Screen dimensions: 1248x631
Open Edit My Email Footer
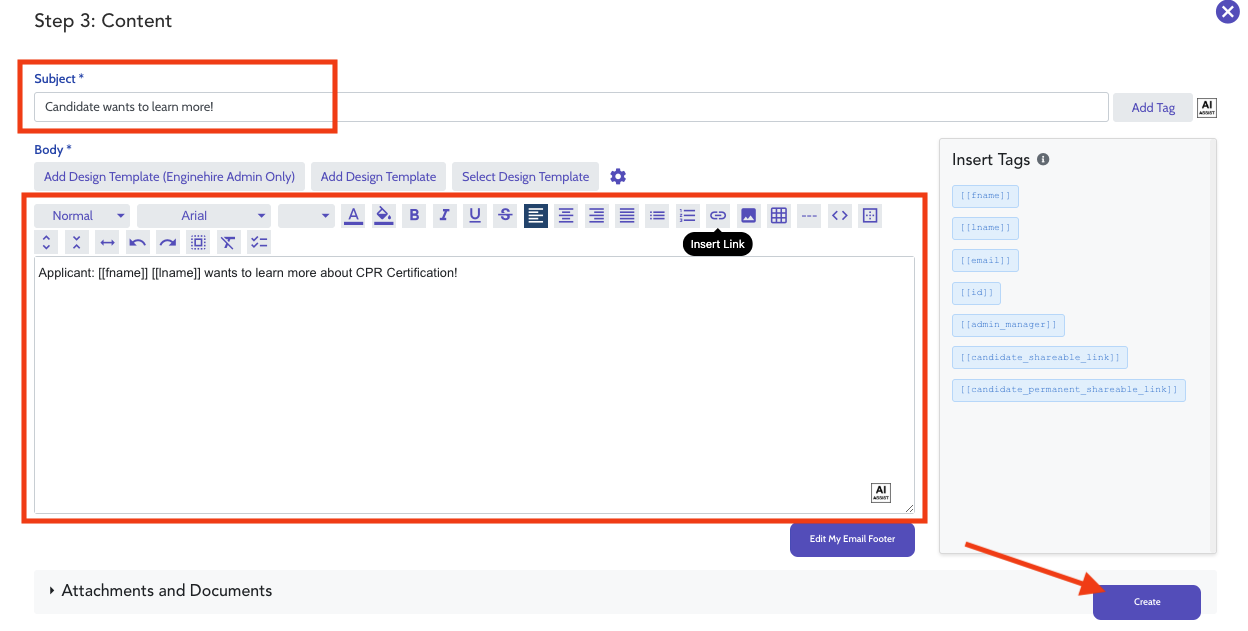(x=852, y=540)
